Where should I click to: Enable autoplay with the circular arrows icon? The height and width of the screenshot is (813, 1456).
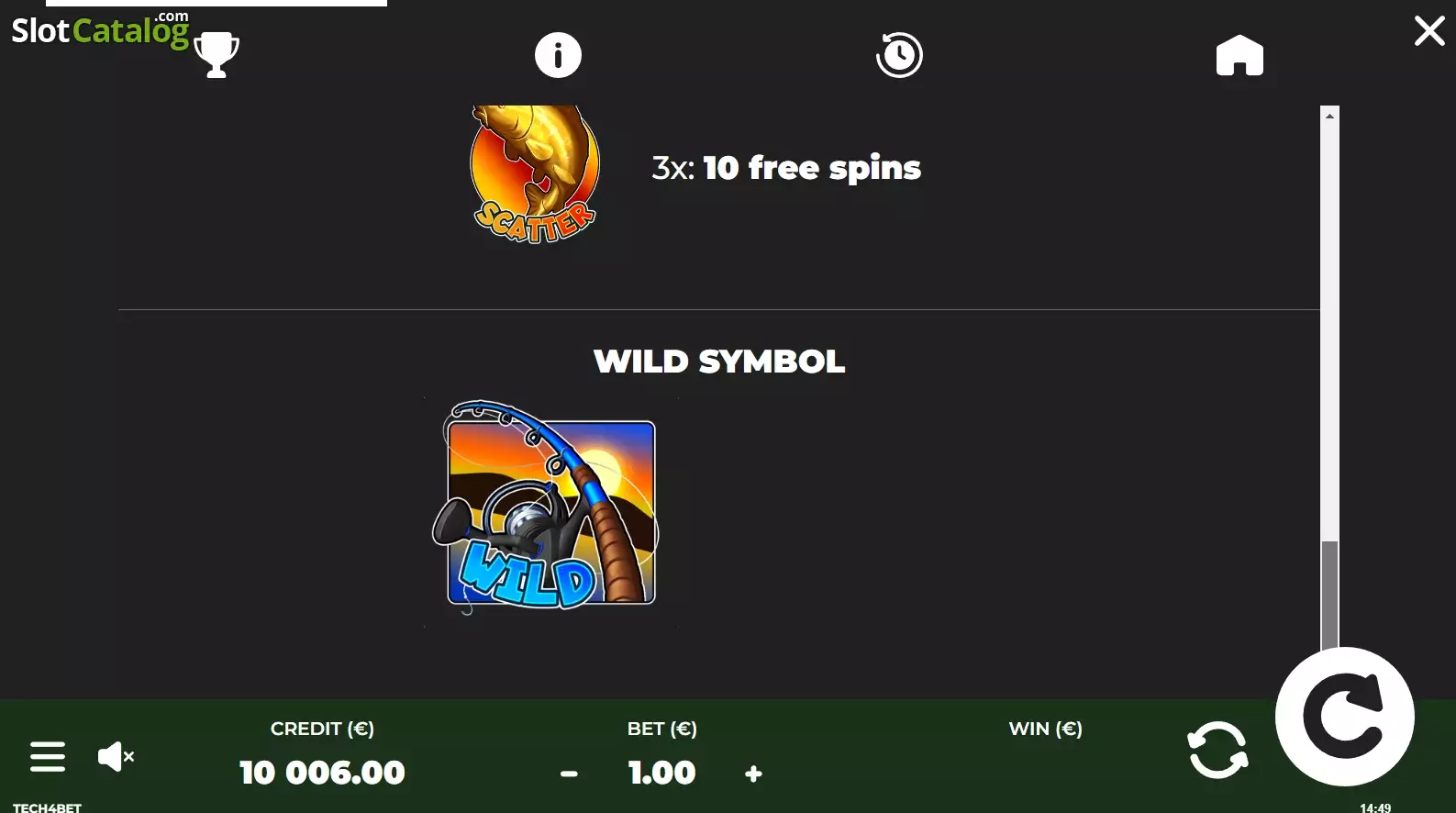(1217, 750)
